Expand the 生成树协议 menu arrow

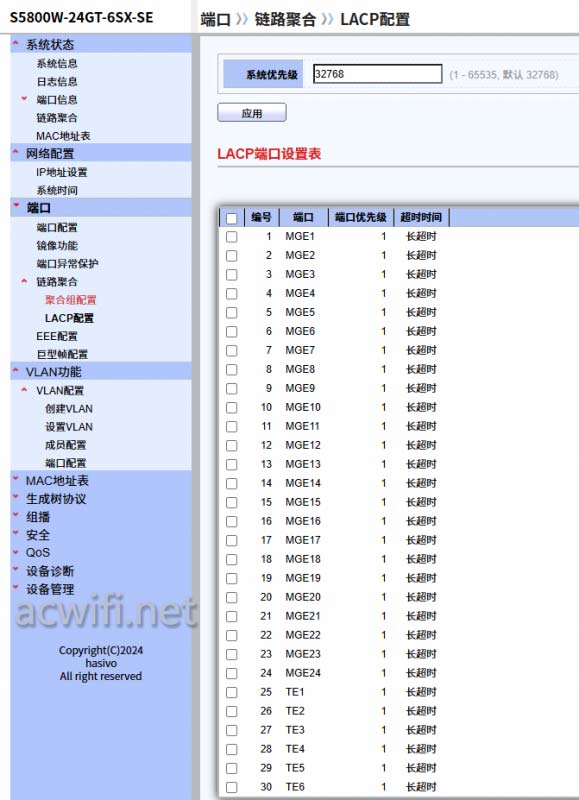point(16,497)
